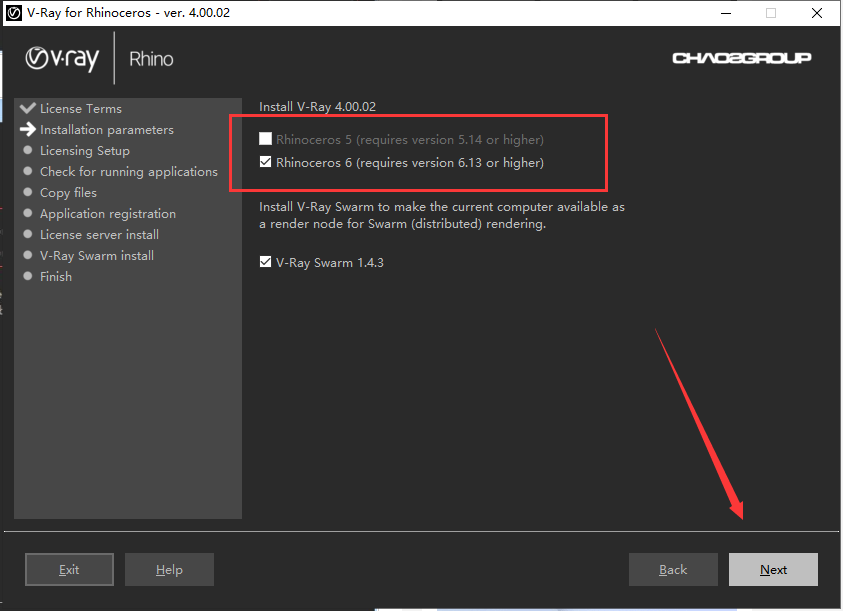This screenshot has width=843, height=611.
Task: Go to the V-Ray Swarm install step
Action: point(96,256)
